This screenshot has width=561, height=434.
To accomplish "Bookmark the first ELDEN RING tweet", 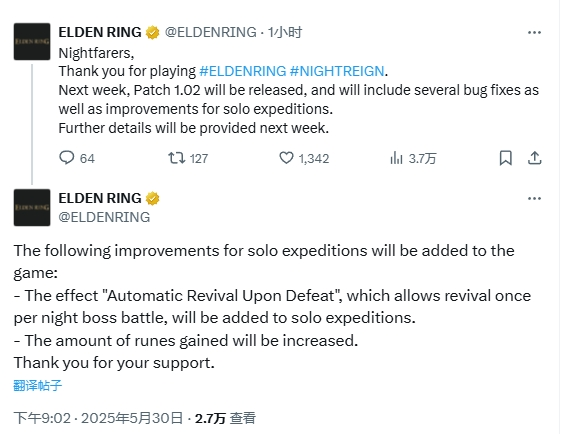I will (x=506, y=158).
